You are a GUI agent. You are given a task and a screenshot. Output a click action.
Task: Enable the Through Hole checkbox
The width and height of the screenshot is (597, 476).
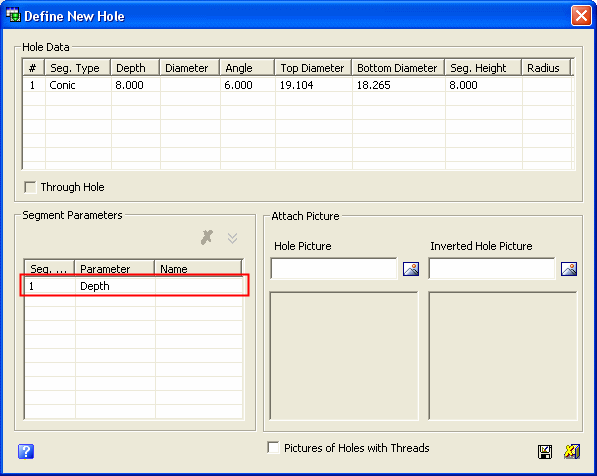(30, 187)
